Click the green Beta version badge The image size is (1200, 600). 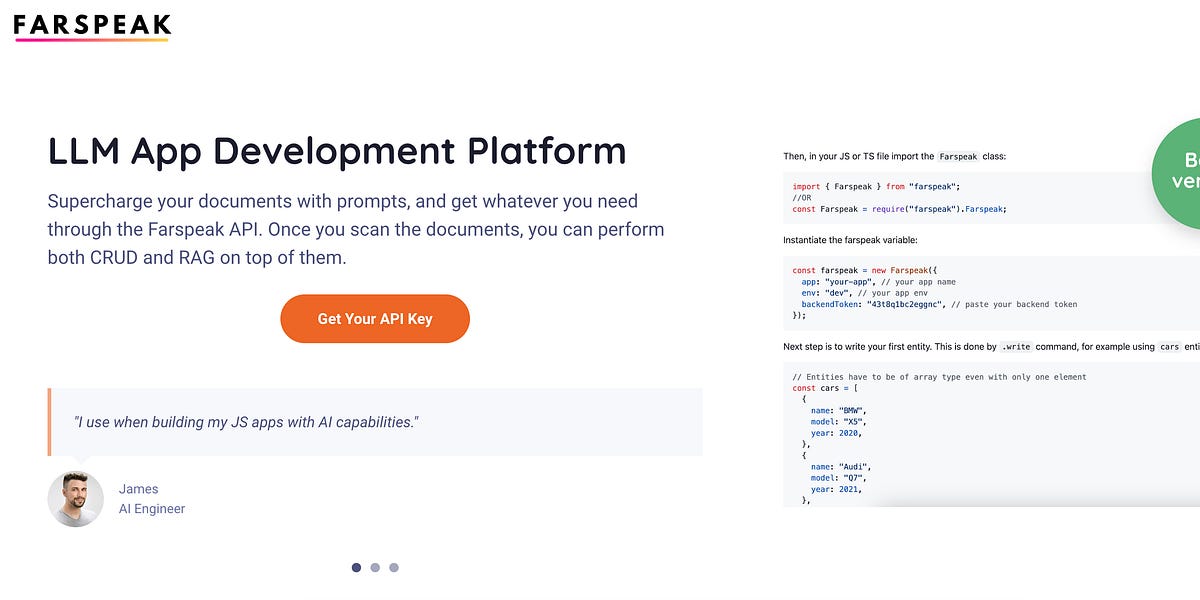1185,170
